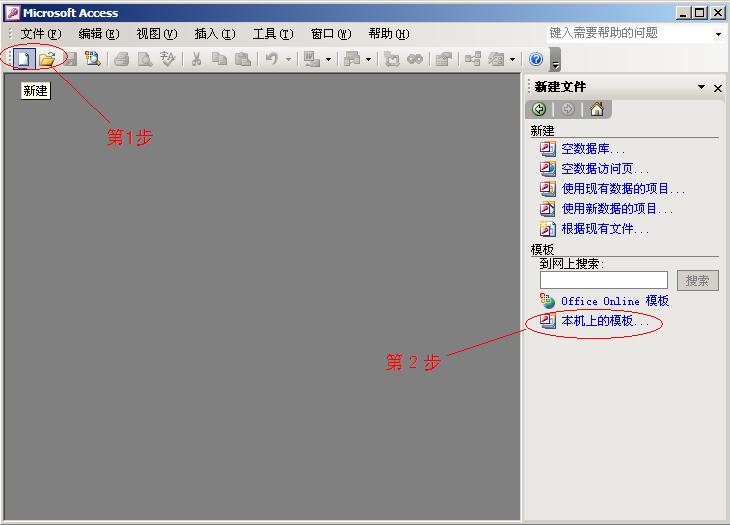Click the task pane Forward arrow
730x525 pixels.
tap(567, 109)
